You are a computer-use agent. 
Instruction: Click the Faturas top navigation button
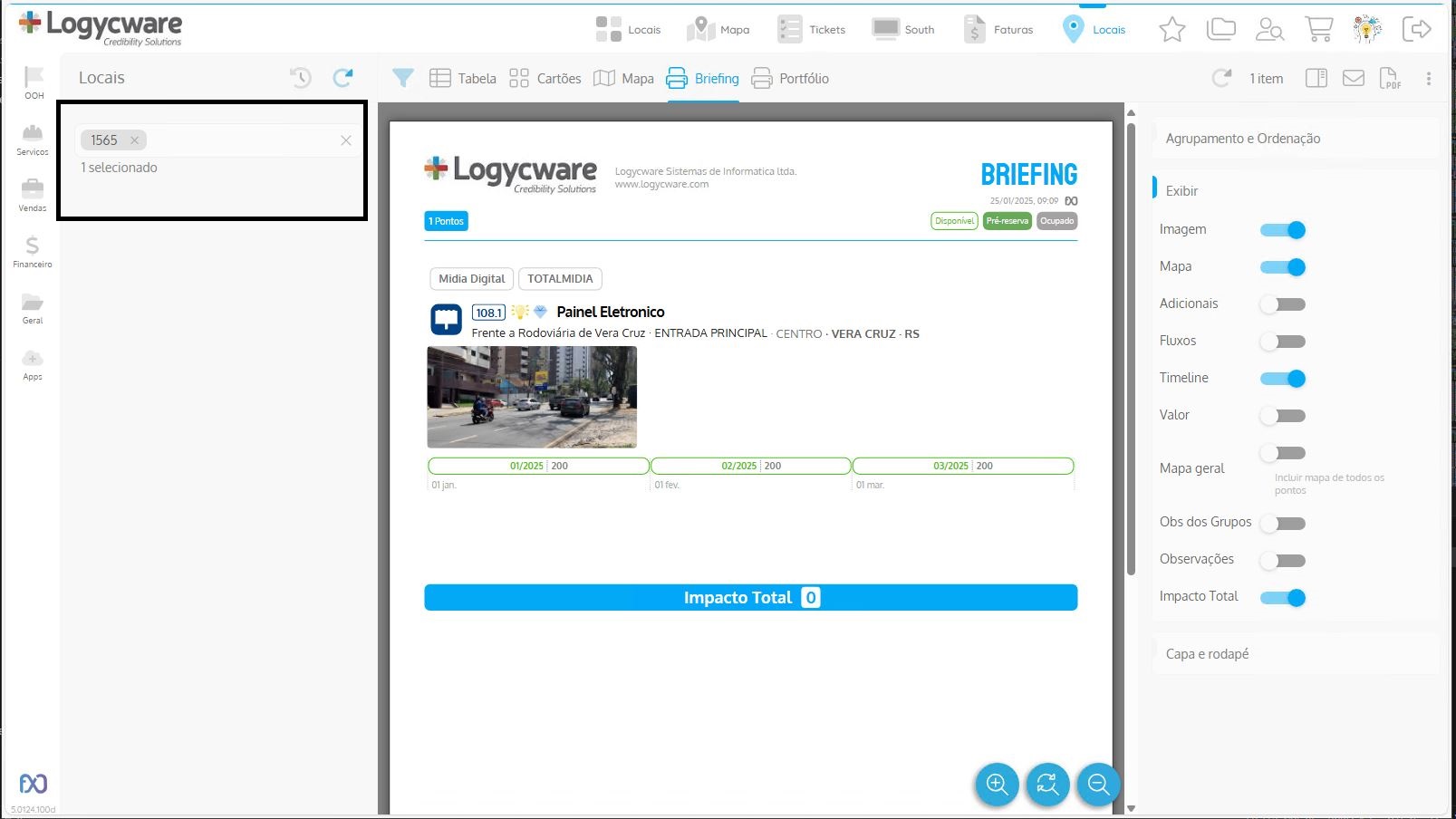pos(998,30)
